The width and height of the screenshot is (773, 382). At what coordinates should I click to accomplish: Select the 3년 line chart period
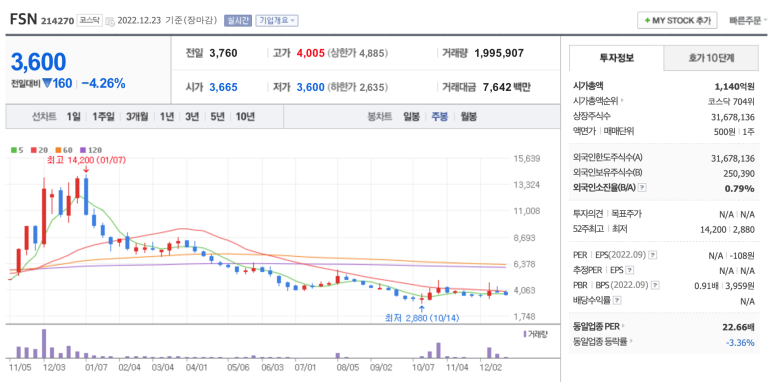[x=192, y=117]
